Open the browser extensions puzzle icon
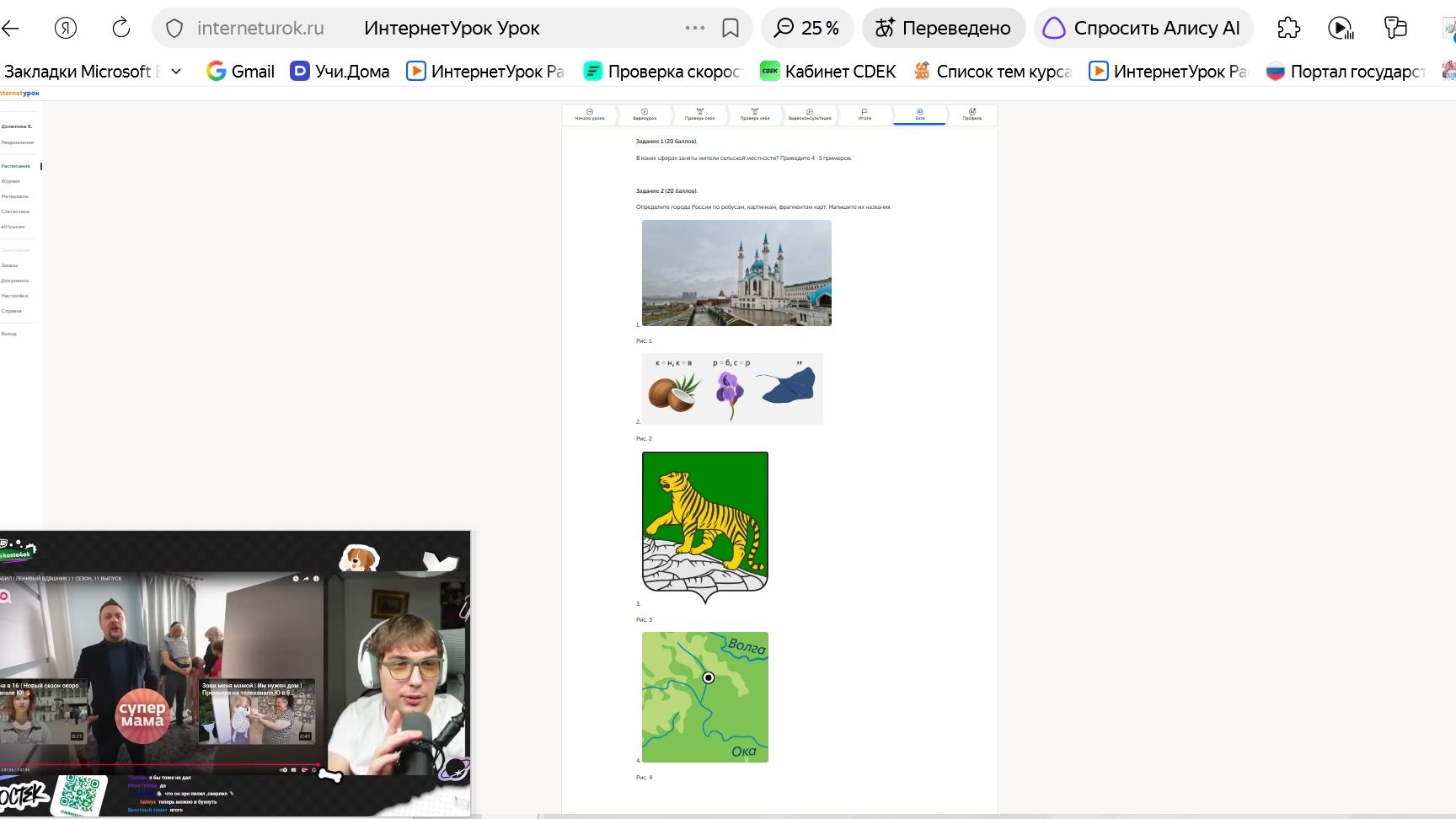This screenshot has width=1456, height=819. click(1289, 28)
